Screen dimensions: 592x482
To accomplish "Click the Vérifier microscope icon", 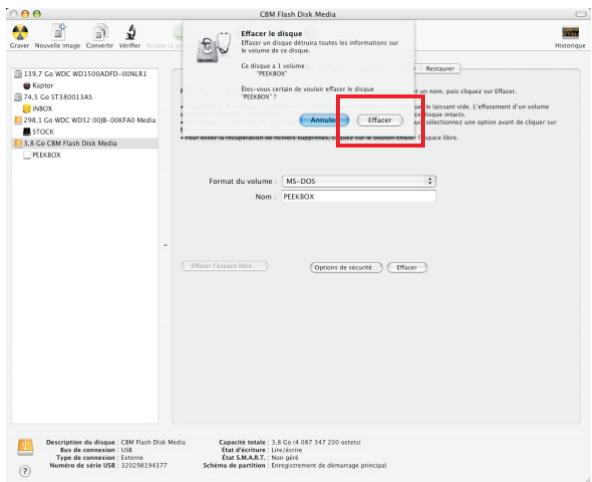I will (131, 33).
